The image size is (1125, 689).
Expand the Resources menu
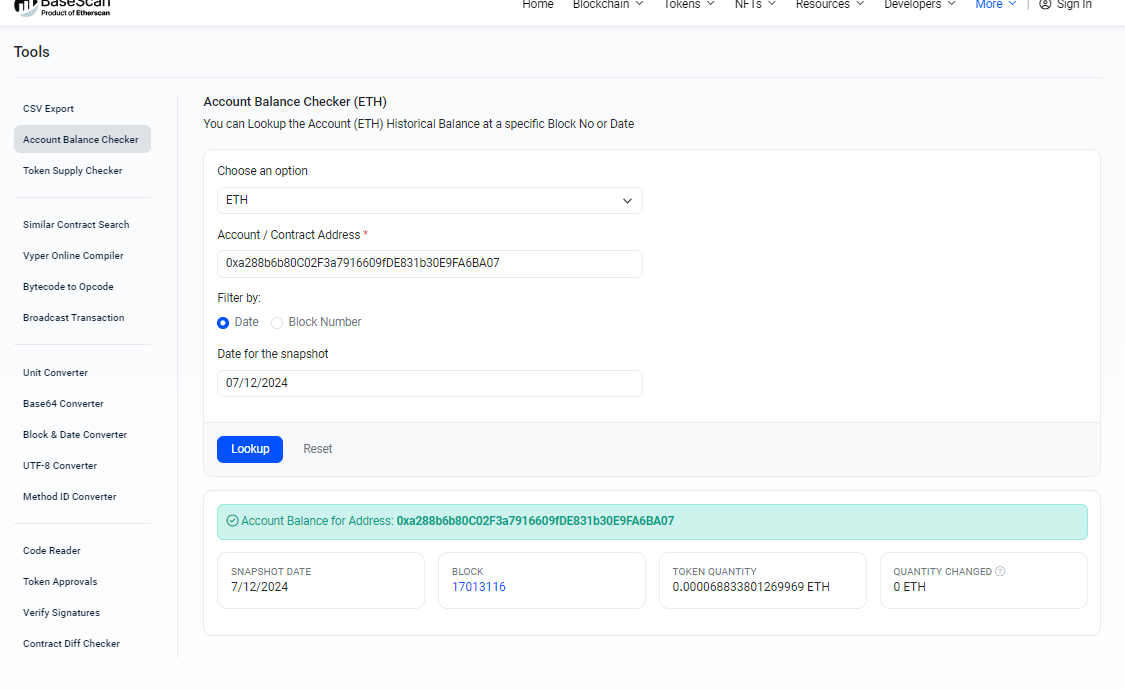click(x=829, y=4)
